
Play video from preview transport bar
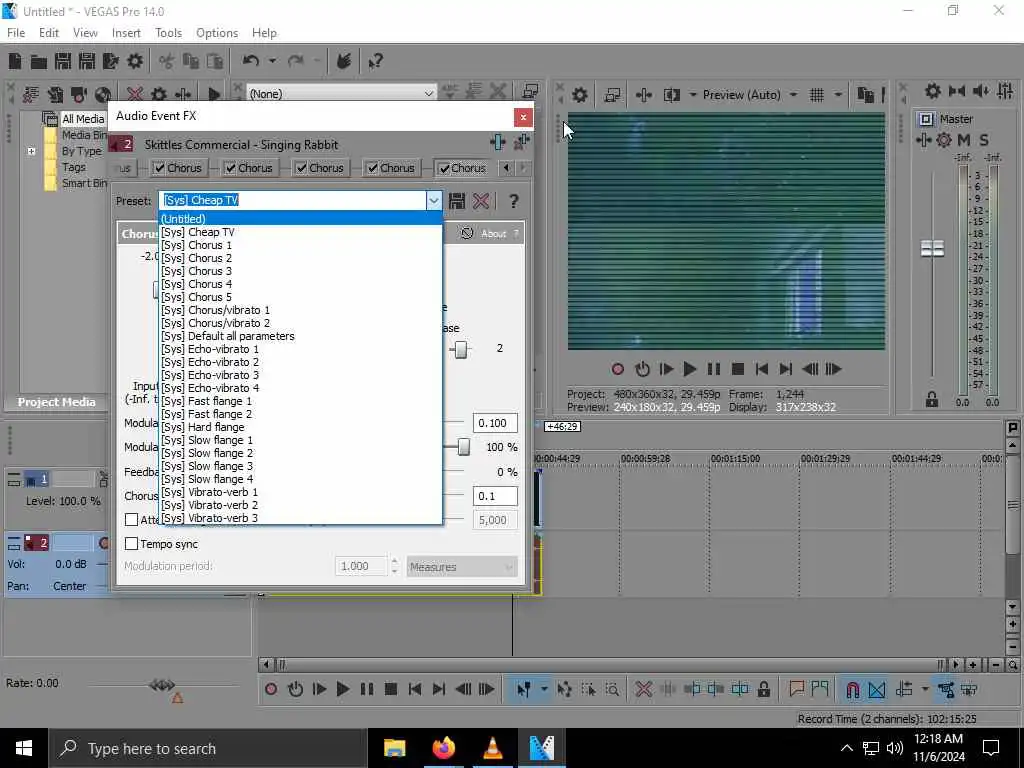click(x=689, y=370)
